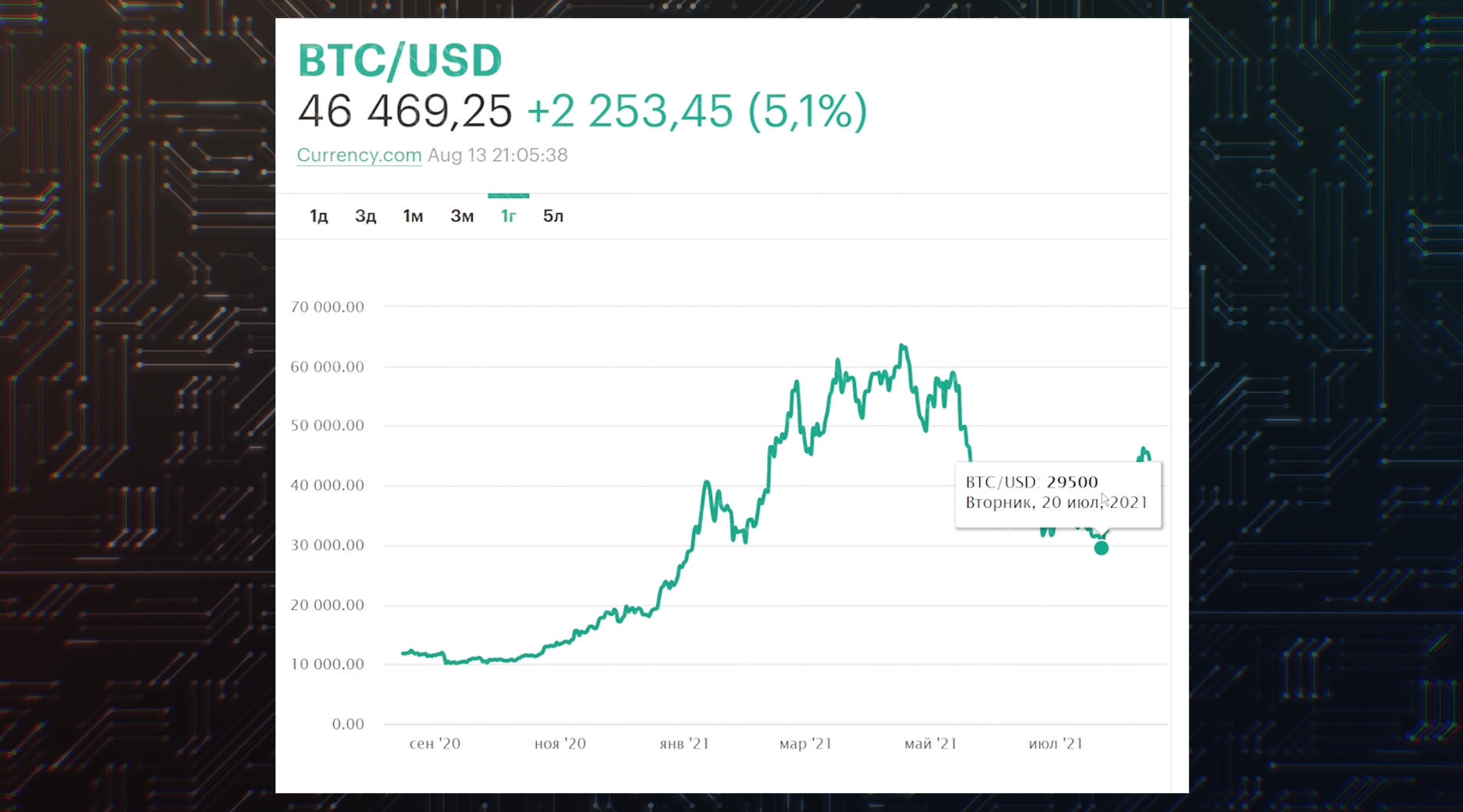Screen dimensions: 1463x812
Task: Click the active 1г range tab
Action: click(508, 216)
